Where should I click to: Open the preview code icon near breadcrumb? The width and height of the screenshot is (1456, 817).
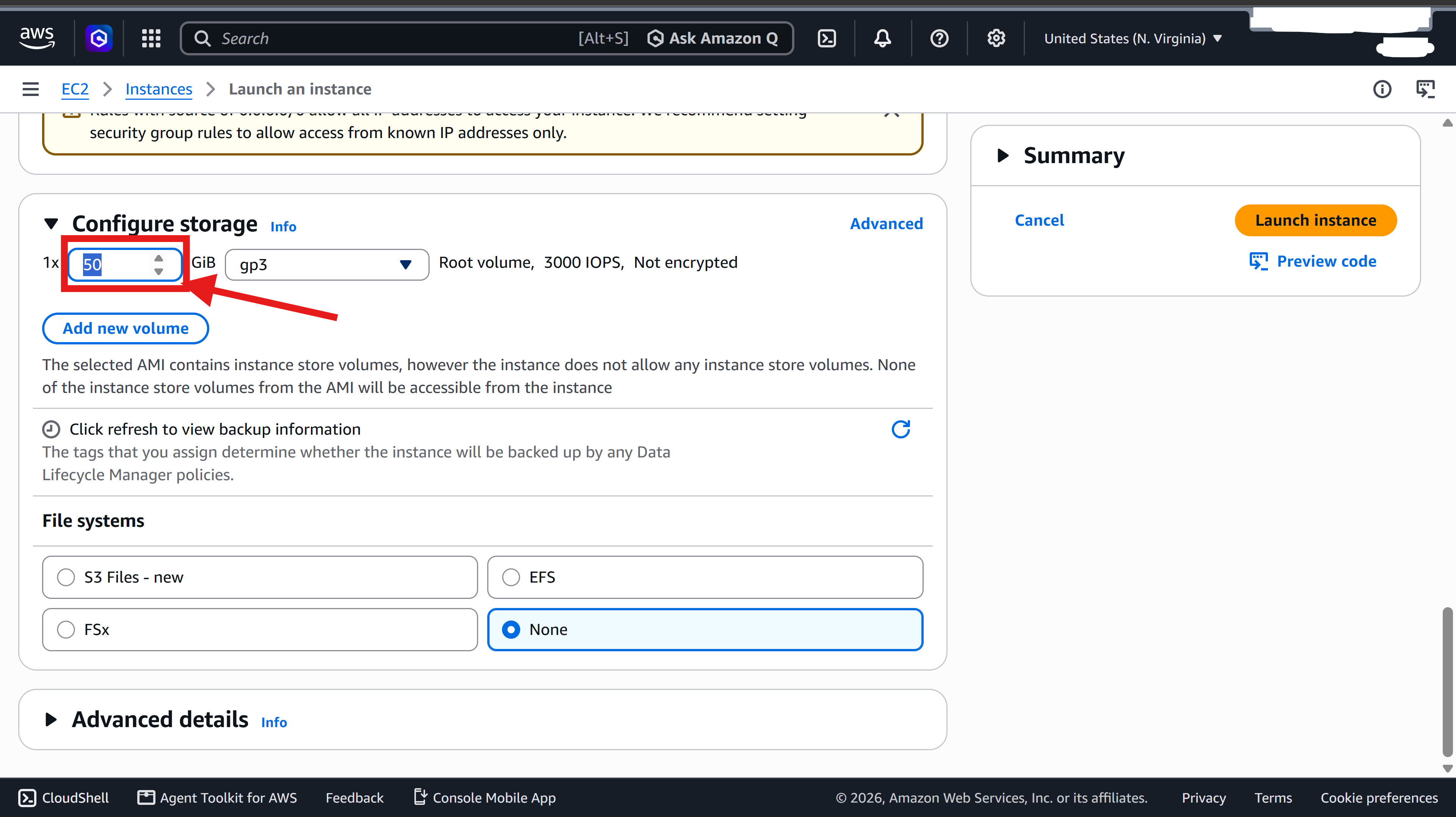tap(1425, 89)
